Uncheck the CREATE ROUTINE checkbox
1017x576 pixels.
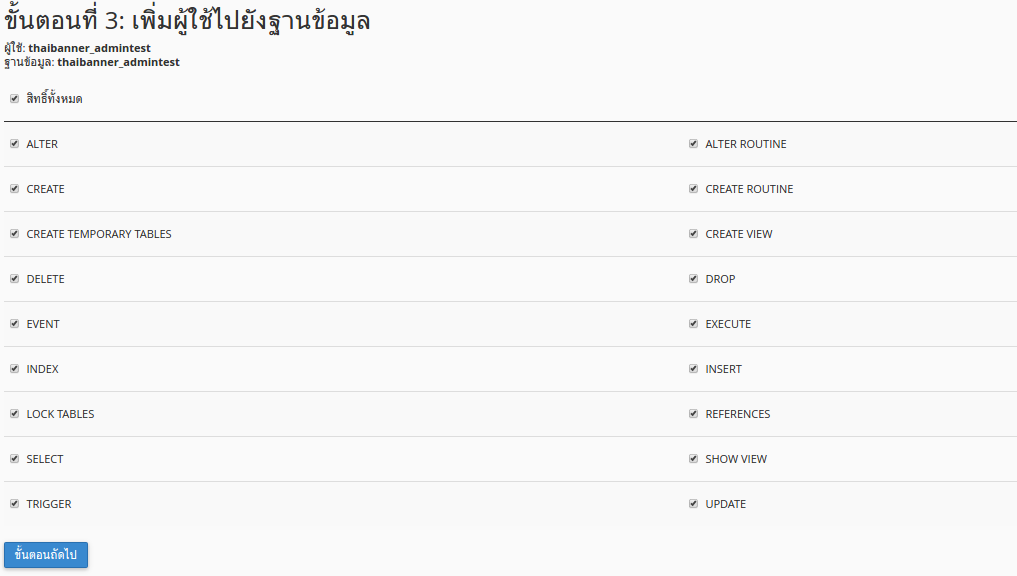[x=693, y=189]
